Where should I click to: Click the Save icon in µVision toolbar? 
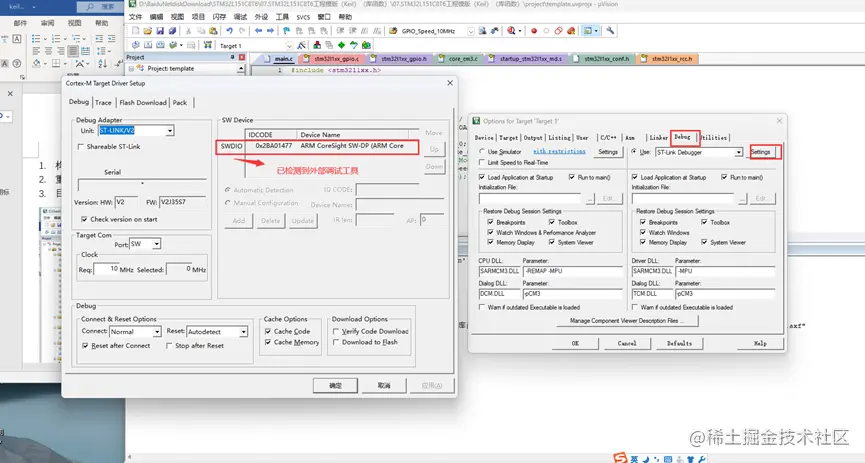tap(160, 31)
